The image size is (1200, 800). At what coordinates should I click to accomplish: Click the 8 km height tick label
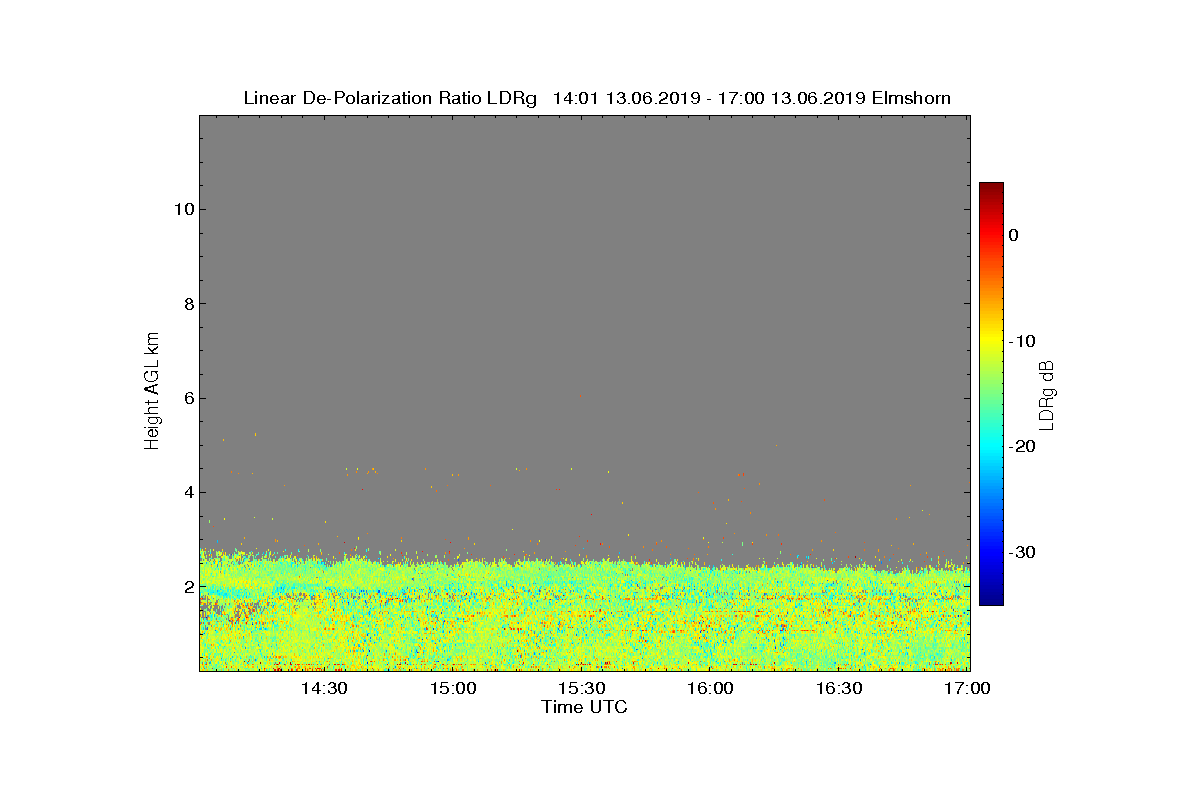point(188,304)
